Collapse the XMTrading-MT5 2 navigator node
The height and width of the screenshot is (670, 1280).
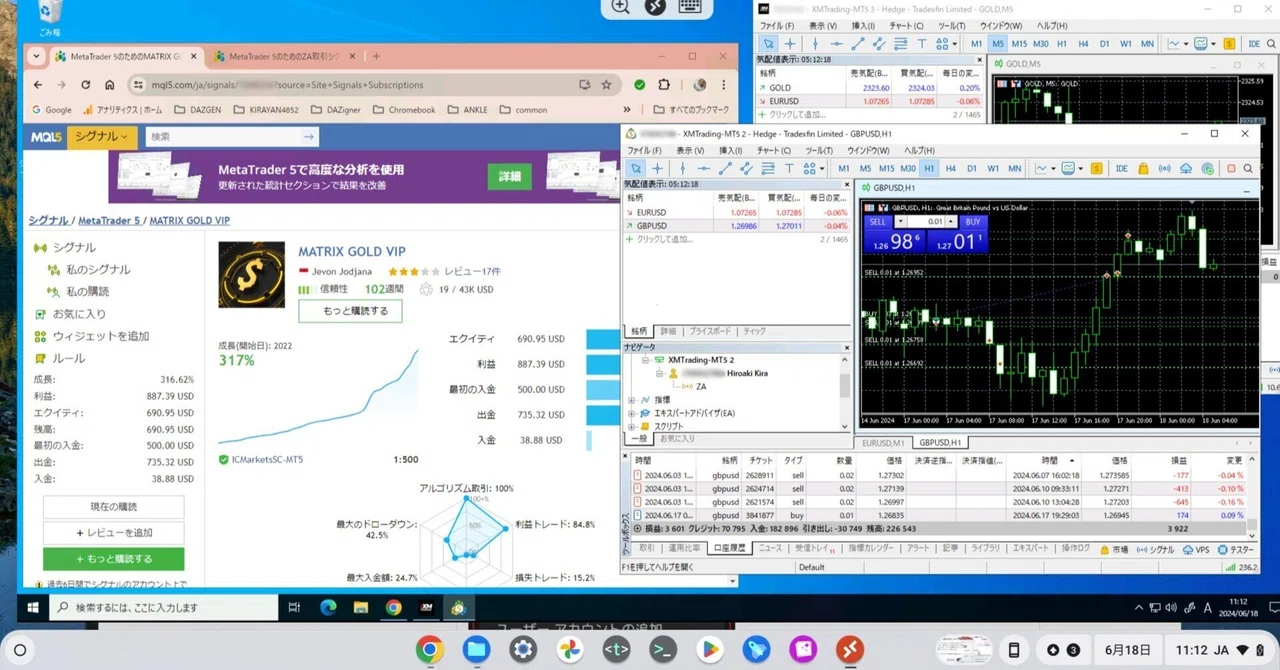coord(646,360)
